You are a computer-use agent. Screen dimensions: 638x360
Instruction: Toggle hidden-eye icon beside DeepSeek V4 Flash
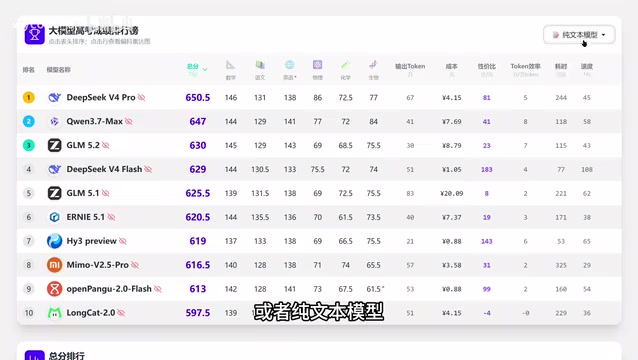(x=148, y=169)
